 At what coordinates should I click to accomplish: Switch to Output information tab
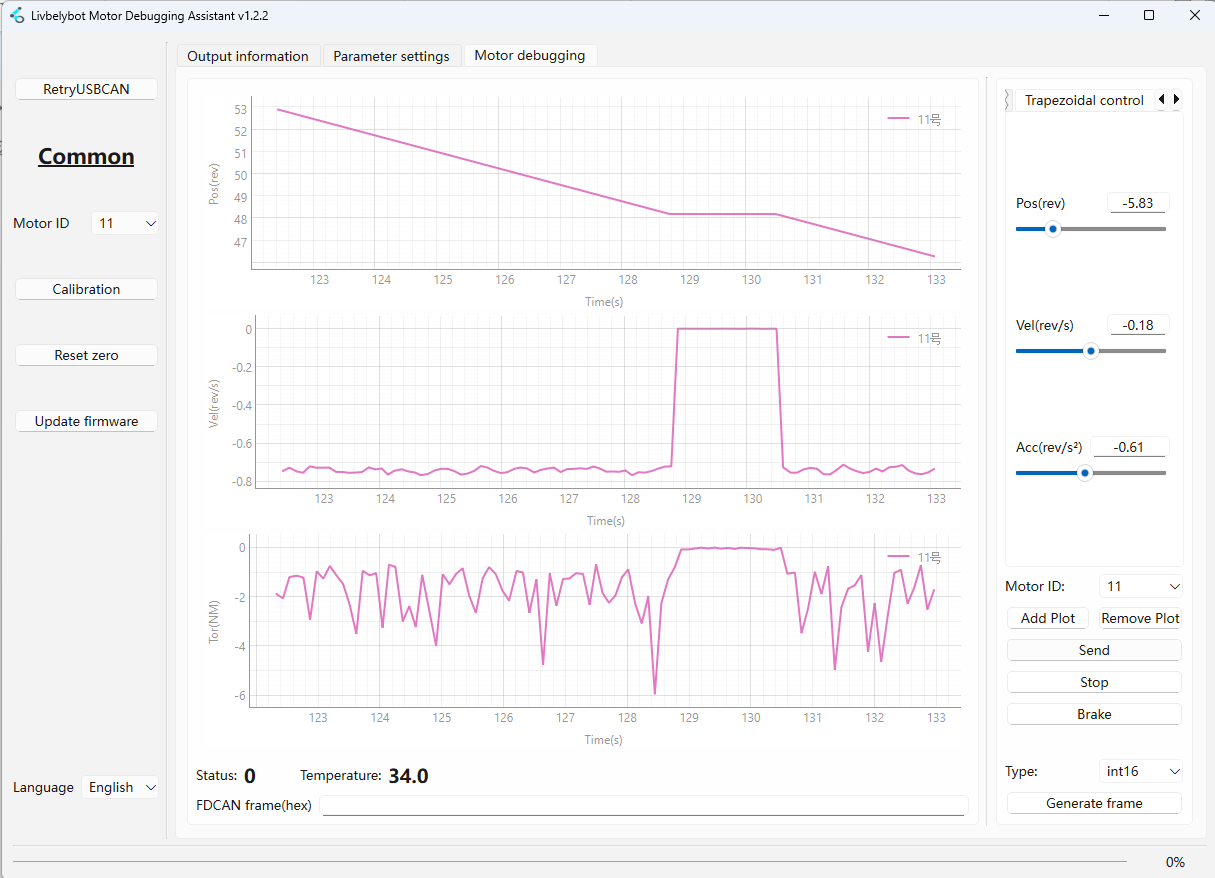248,56
